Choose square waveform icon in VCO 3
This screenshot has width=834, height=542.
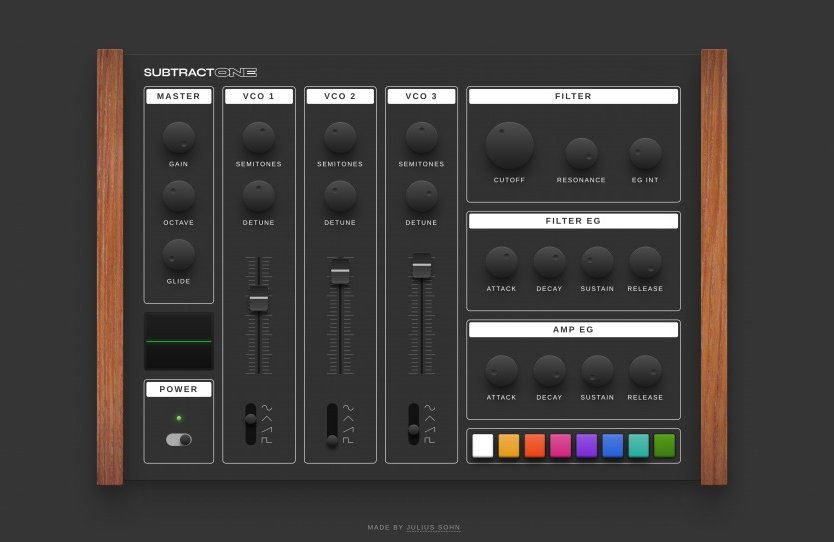click(429, 440)
